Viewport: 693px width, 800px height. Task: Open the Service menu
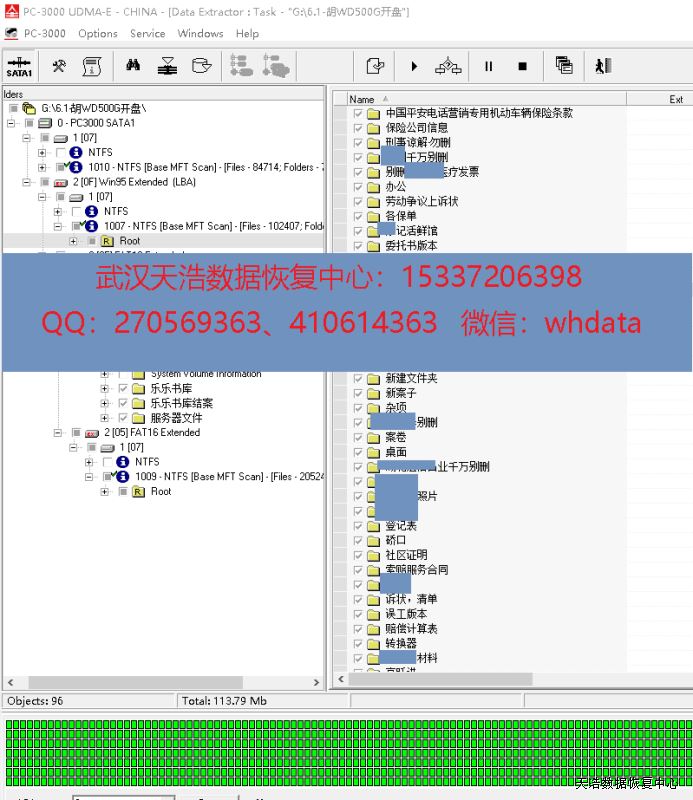[x=147, y=33]
